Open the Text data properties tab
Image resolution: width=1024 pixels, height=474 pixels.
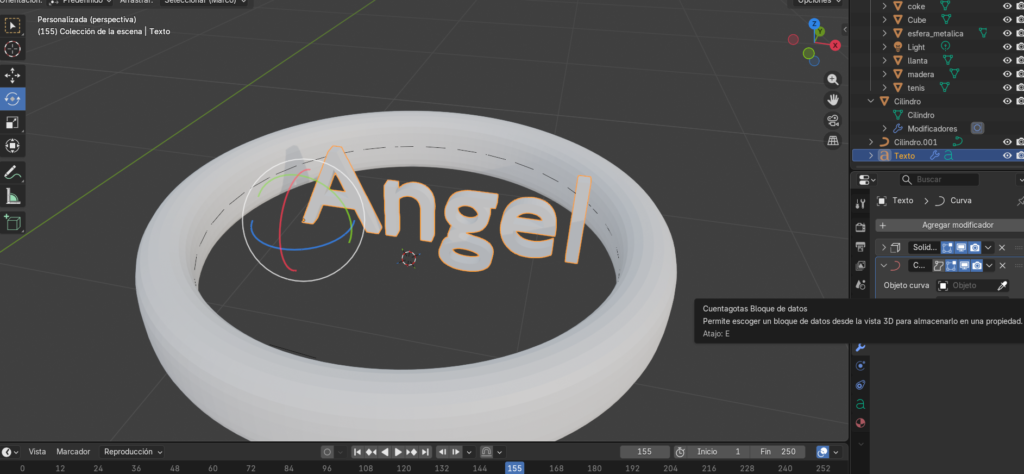[860, 404]
